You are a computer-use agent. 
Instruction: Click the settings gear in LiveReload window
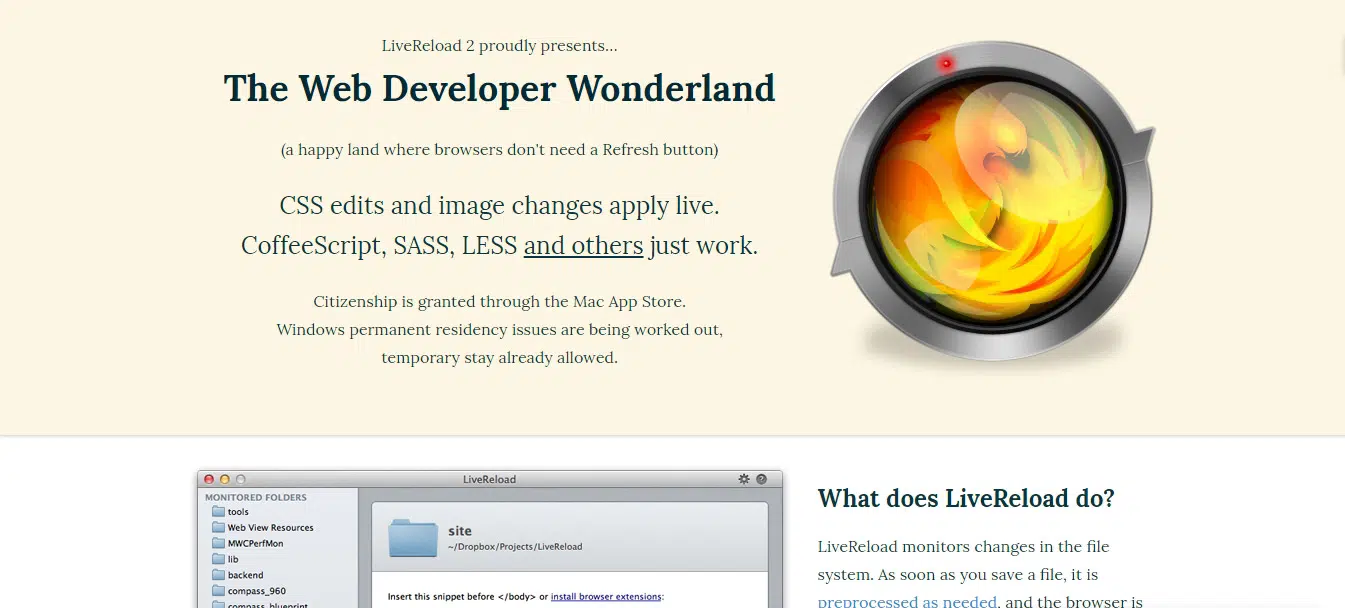tap(744, 479)
